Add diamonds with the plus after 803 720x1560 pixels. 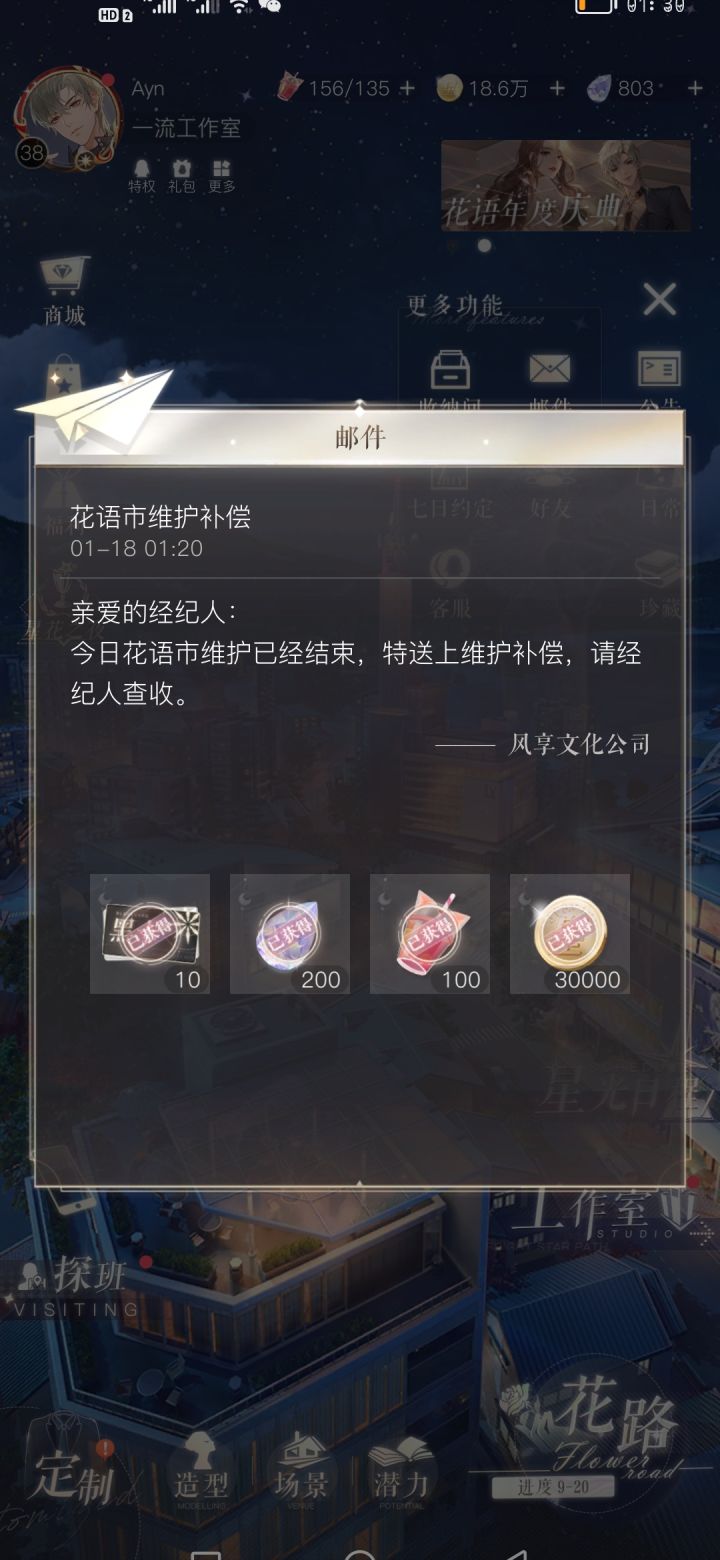pos(695,89)
